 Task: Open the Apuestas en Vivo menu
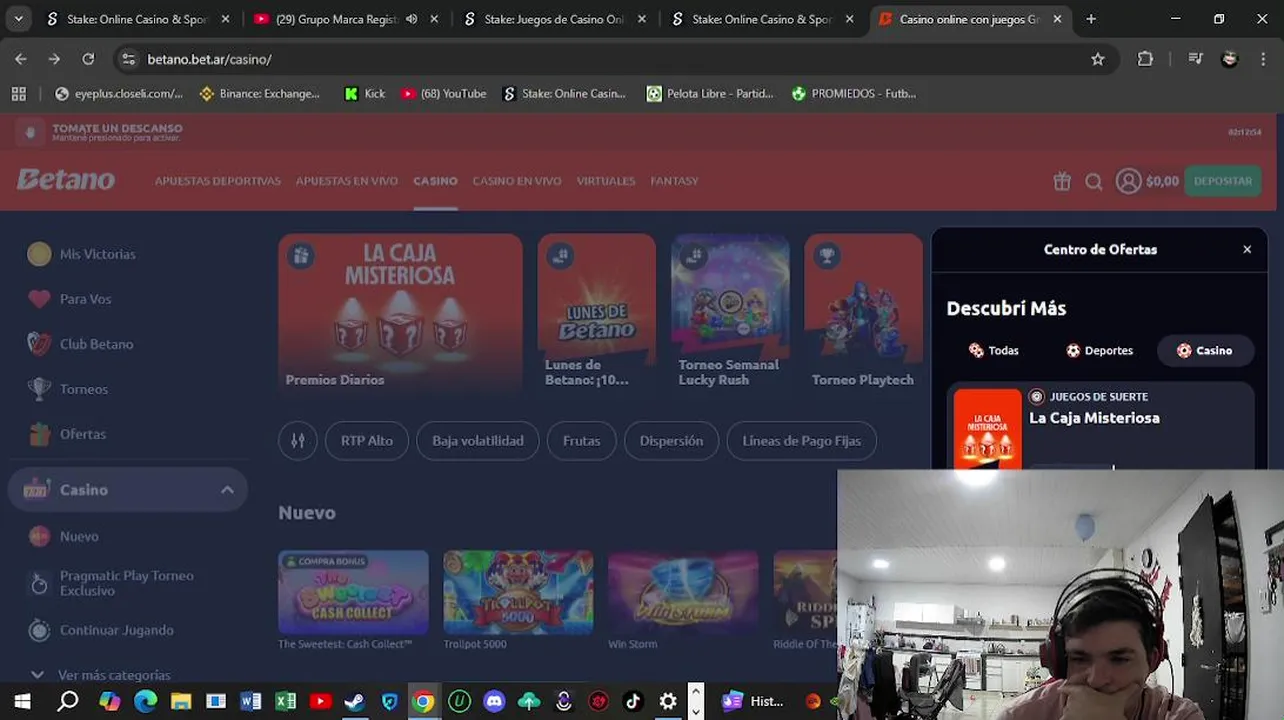click(x=346, y=181)
